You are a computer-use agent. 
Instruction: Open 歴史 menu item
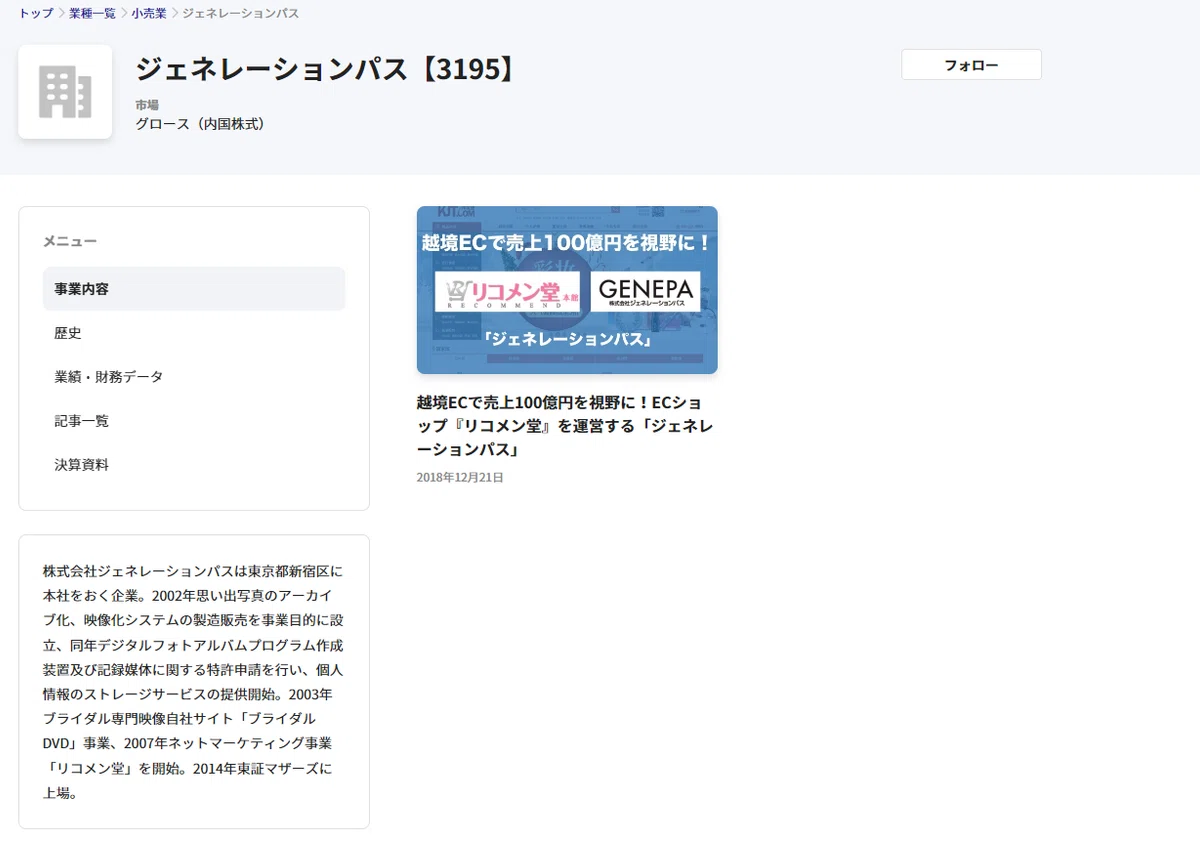[194, 333]
